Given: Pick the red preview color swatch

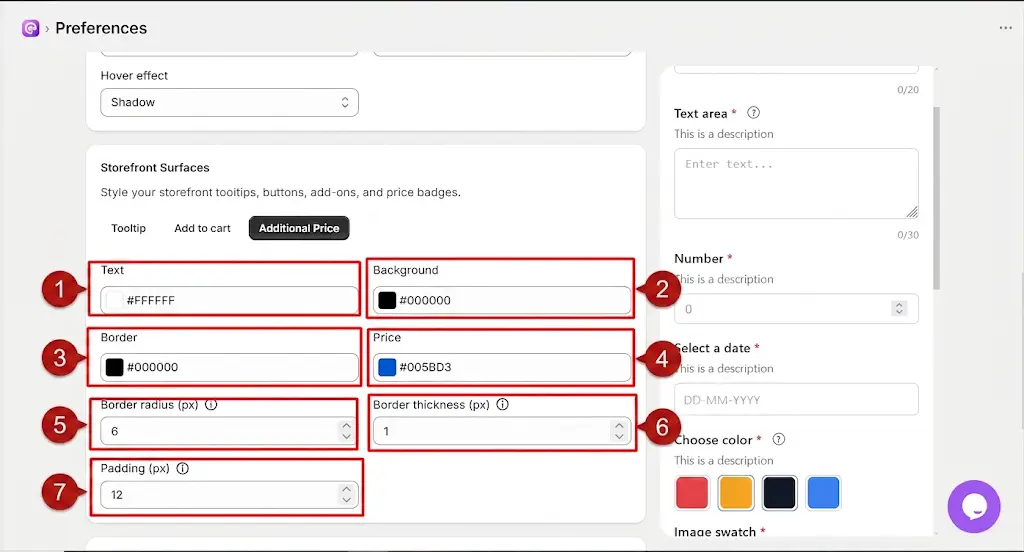Looking at the screenshot, I should point(692,493).
